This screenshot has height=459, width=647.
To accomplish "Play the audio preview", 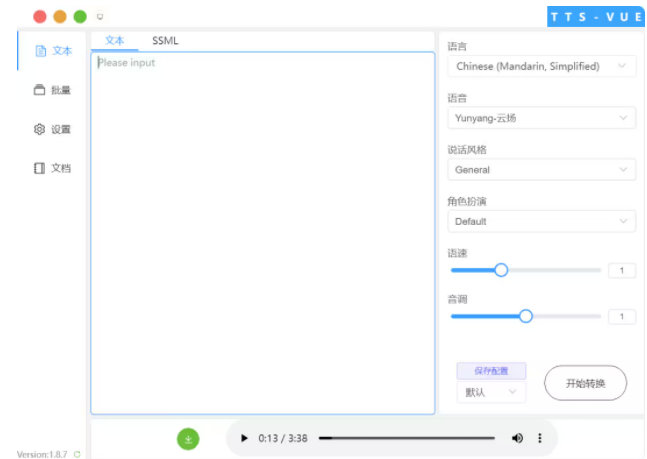I will click(244, 438).
